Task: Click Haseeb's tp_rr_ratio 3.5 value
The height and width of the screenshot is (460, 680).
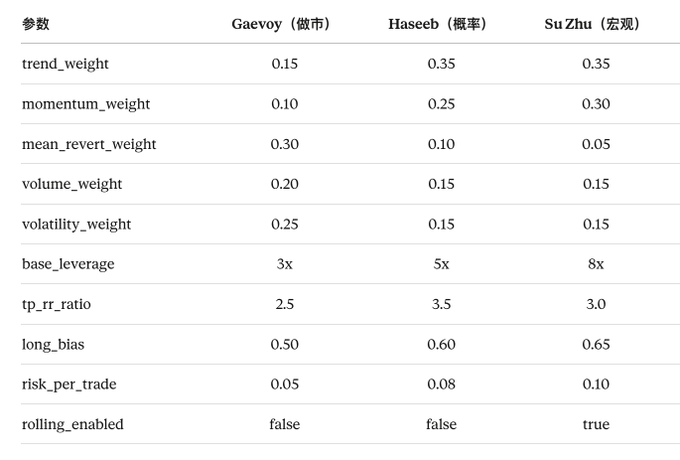Action: click(441, 304)
